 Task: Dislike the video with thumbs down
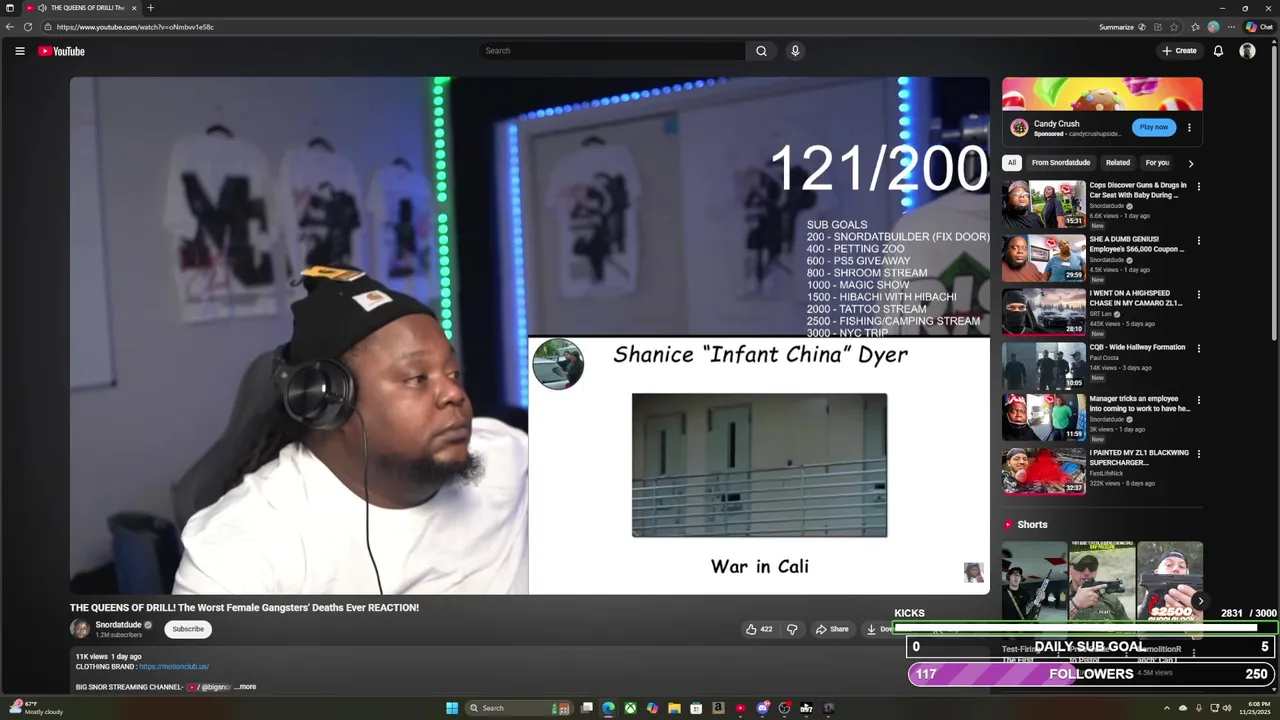(x=792, y=629)
